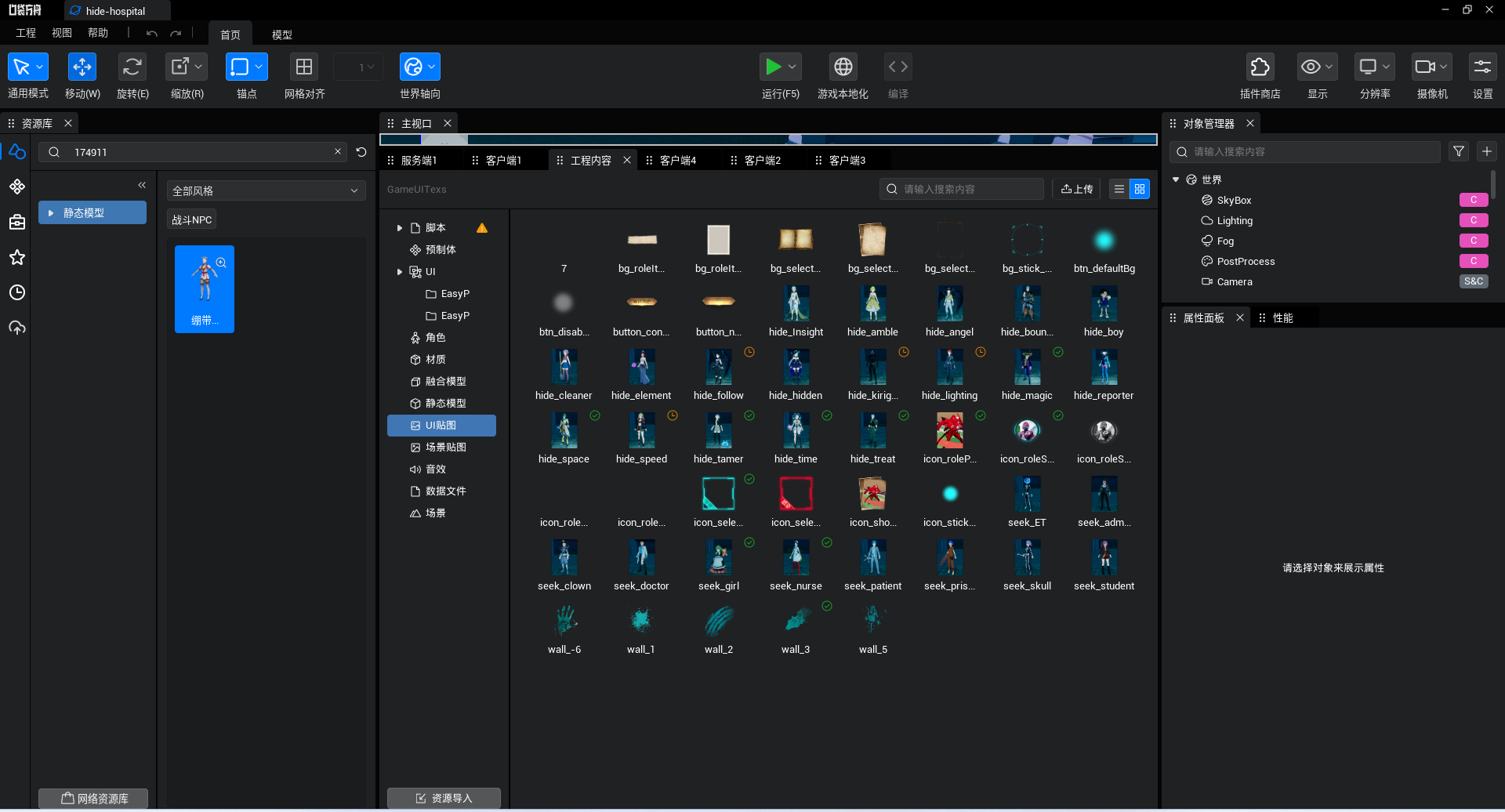The width and height of the screenshot is (1505, 812).
Task: Toggle display eye icon
Action: coord(1311,67)
